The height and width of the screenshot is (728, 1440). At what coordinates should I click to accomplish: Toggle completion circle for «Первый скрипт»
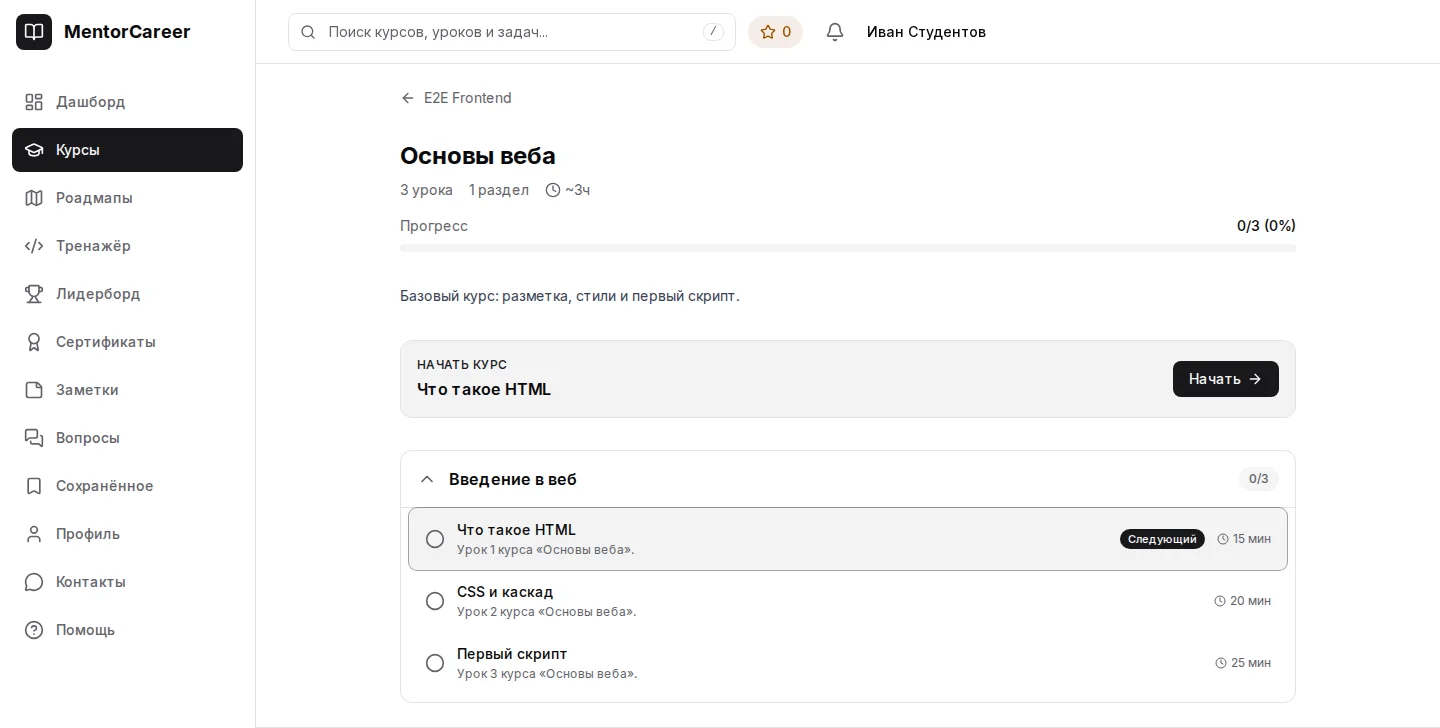click(435, 663)
